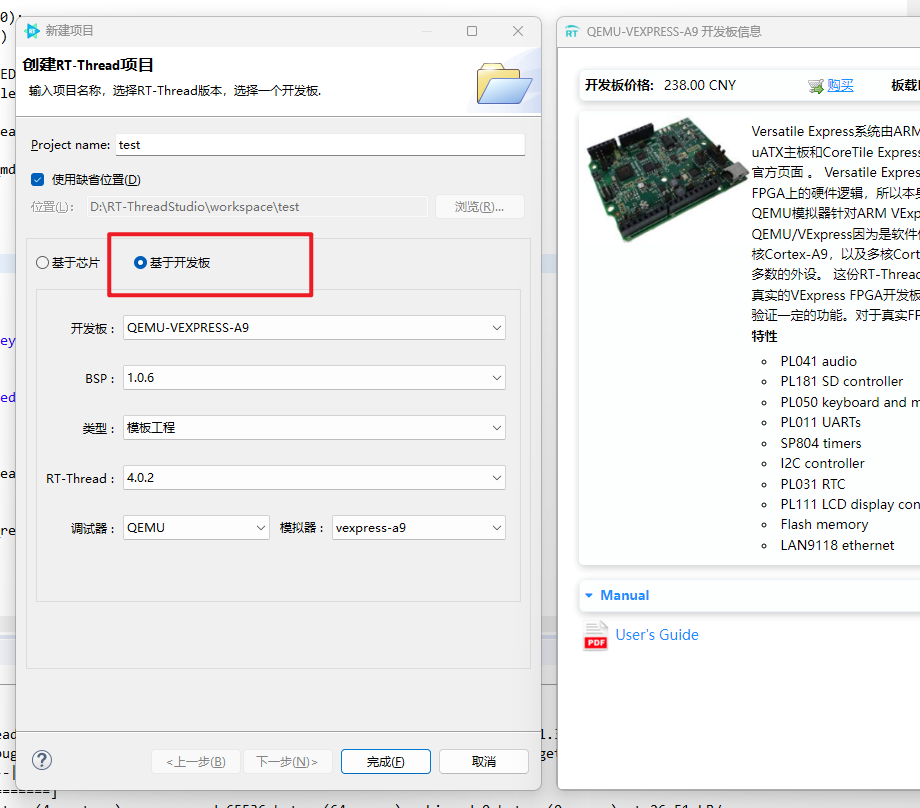This screenshot has height=808, width=920.
Task: Collapse the Manual section expander
Action: [x=588, y=596]
